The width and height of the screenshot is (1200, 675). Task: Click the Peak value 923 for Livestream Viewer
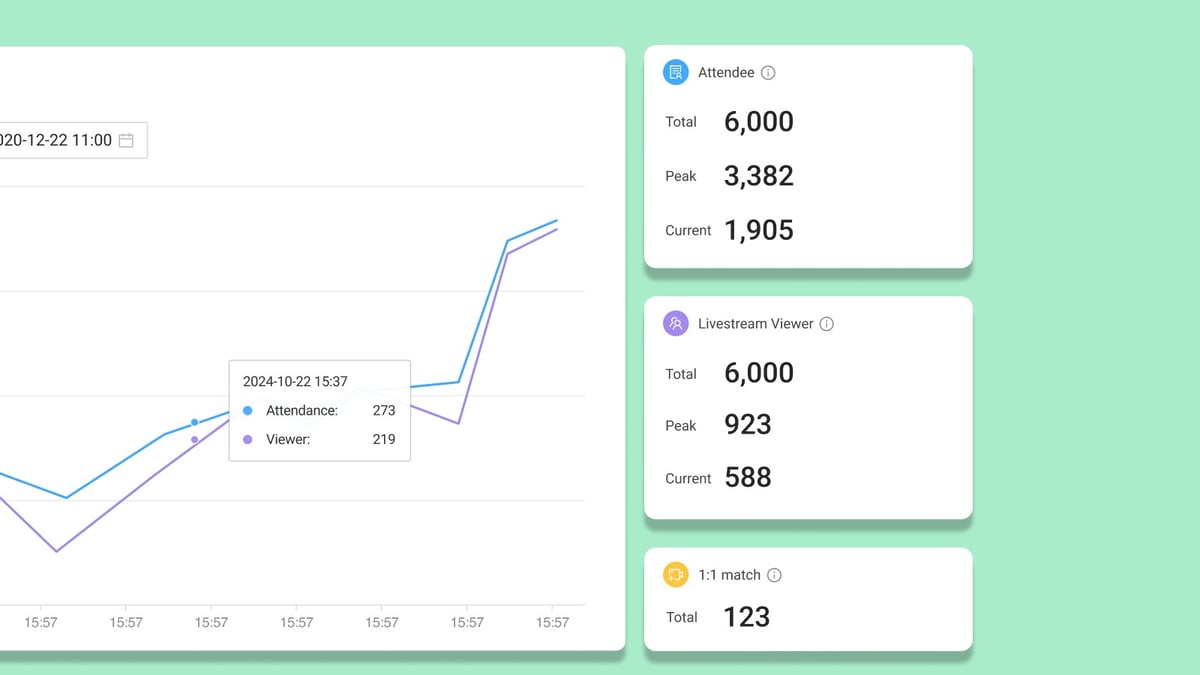(747, 424)
